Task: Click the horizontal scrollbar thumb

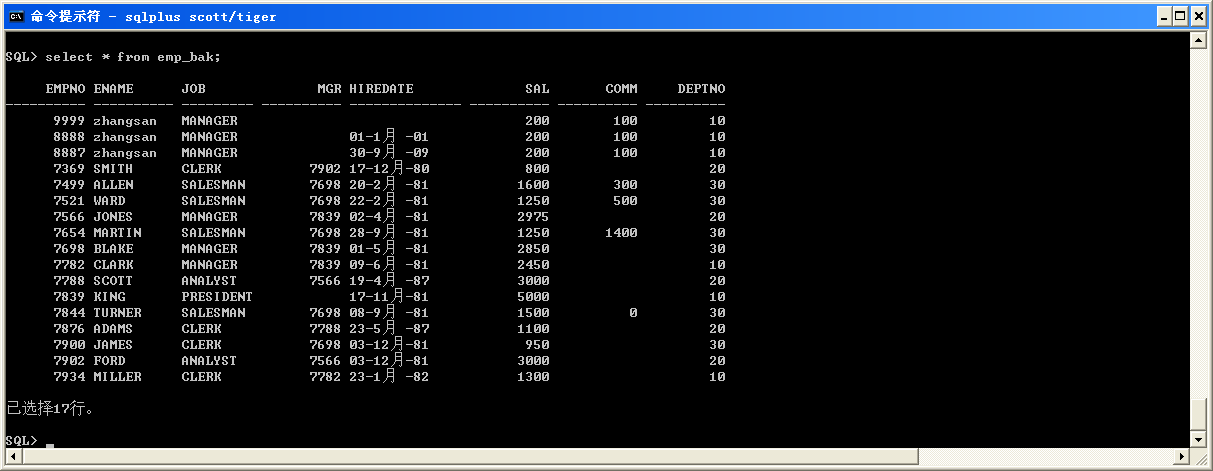Action: (x=470, y=457)
